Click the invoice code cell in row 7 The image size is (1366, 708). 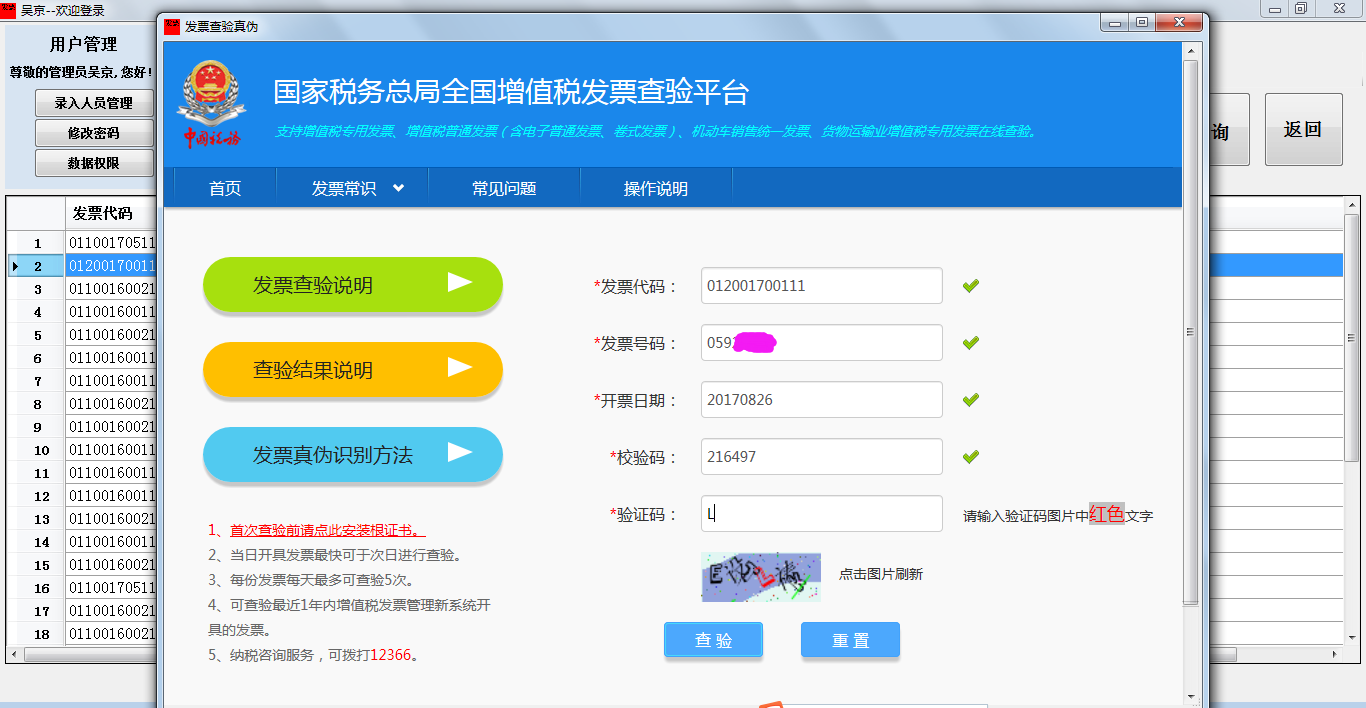pos(113,381)
